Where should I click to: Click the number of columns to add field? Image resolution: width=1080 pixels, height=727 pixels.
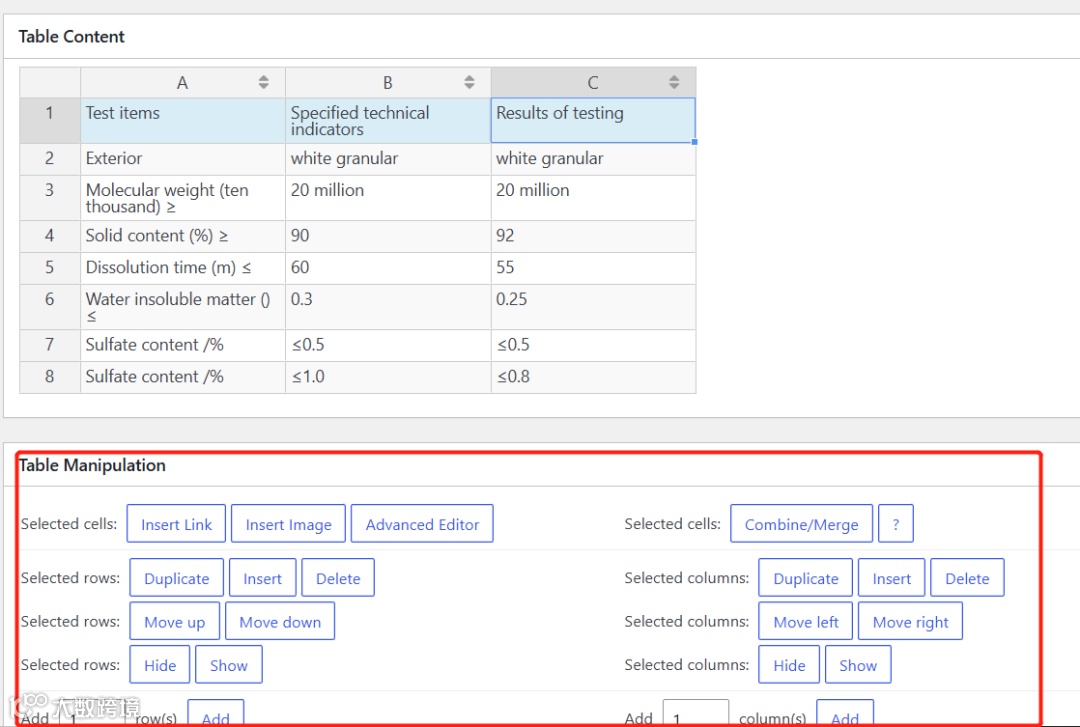pyautogui.click(x=696, y=714)
